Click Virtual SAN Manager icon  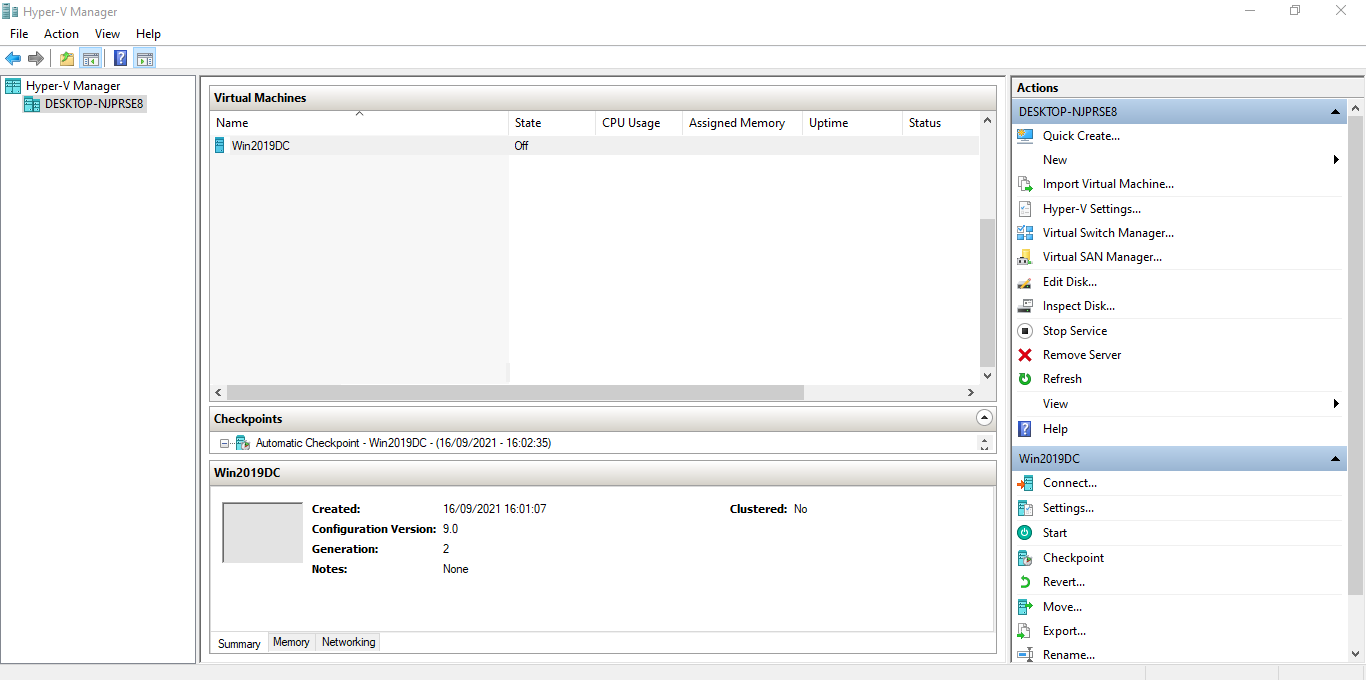[1025, 257]
